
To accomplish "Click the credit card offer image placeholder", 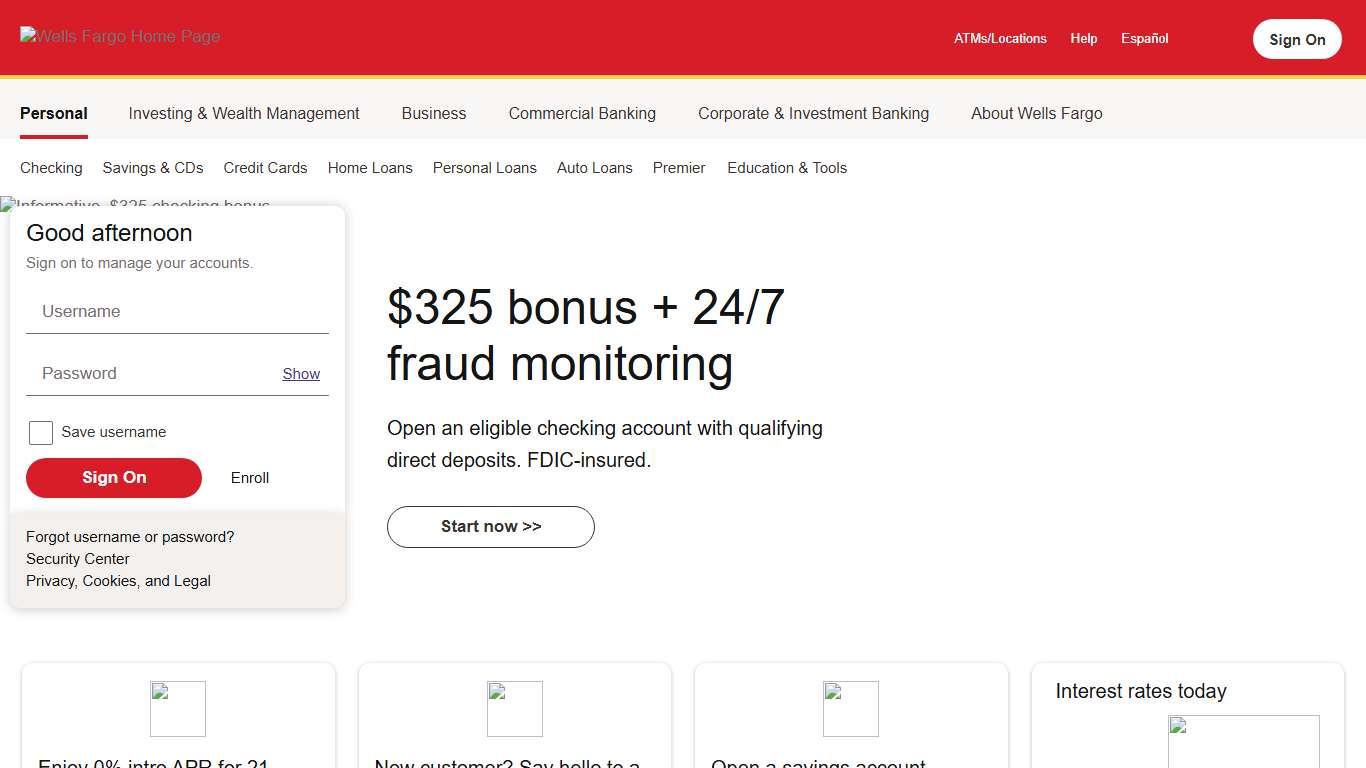I will pyautogui.click(x=177, y=708).
